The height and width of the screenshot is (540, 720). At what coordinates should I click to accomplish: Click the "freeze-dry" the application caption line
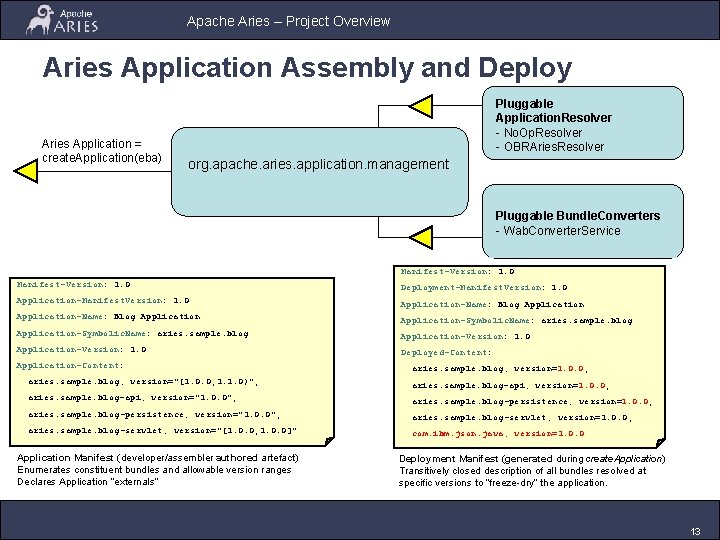[503, 483]
